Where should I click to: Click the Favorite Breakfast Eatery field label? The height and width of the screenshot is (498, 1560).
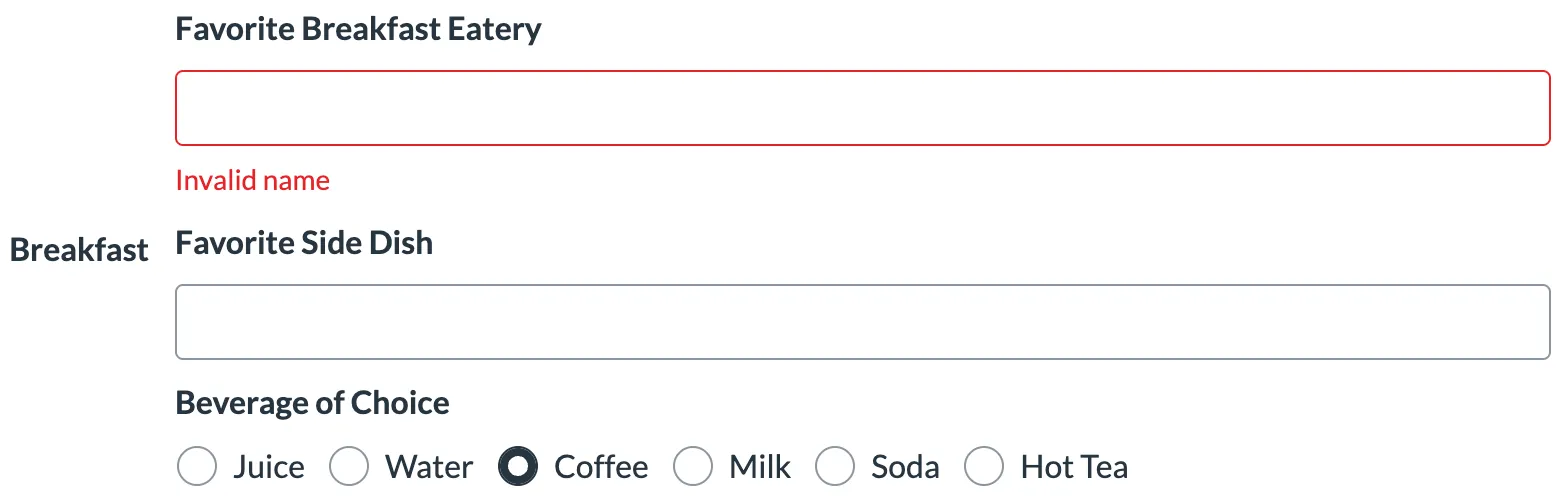pyautogui.click(x=358, y=29)
